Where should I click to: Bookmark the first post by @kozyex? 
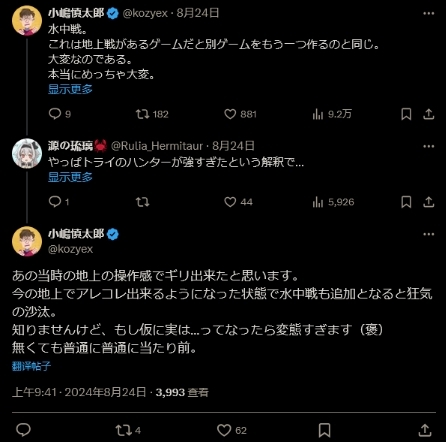[406, 114]
